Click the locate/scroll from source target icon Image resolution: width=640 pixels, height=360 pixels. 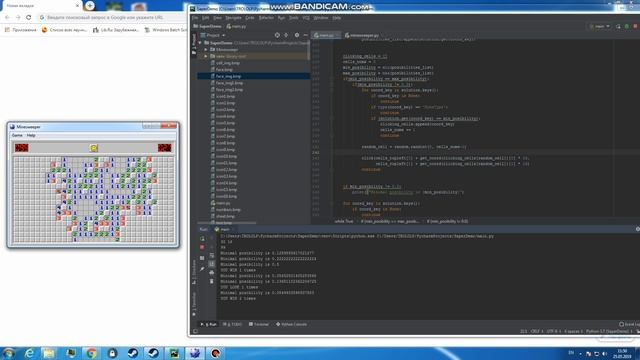[x=277, y=36]
